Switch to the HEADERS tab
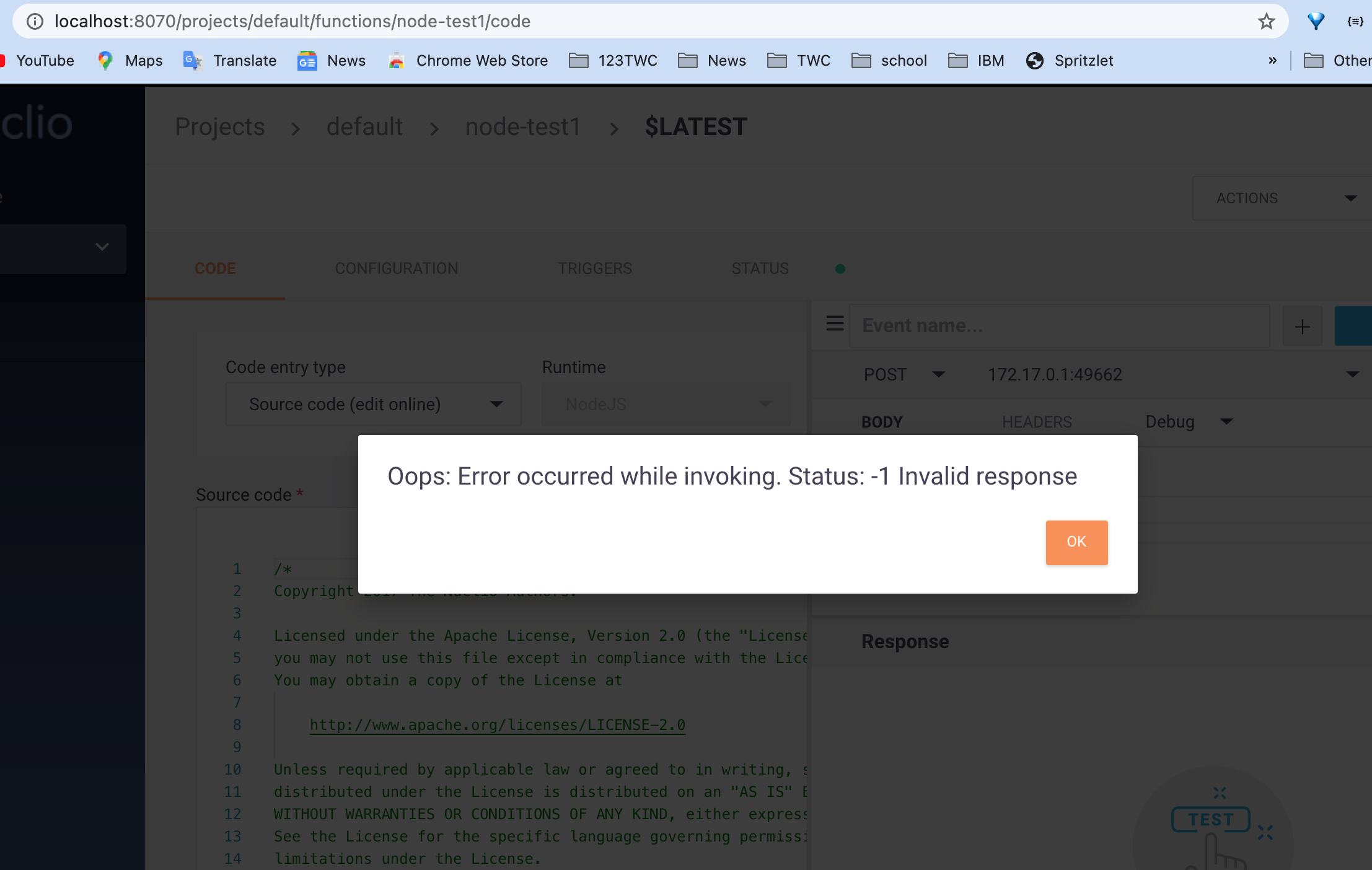1372x870 pixels. click(1036, 421)
